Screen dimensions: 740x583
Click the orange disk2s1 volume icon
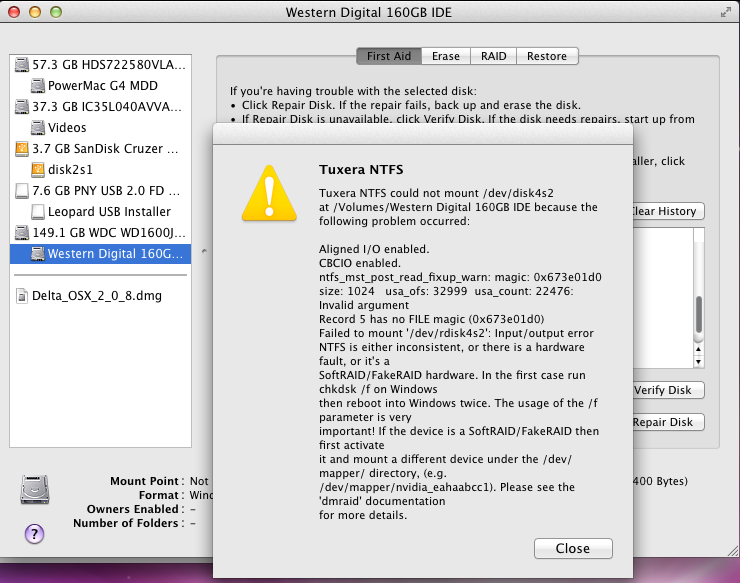38,169
